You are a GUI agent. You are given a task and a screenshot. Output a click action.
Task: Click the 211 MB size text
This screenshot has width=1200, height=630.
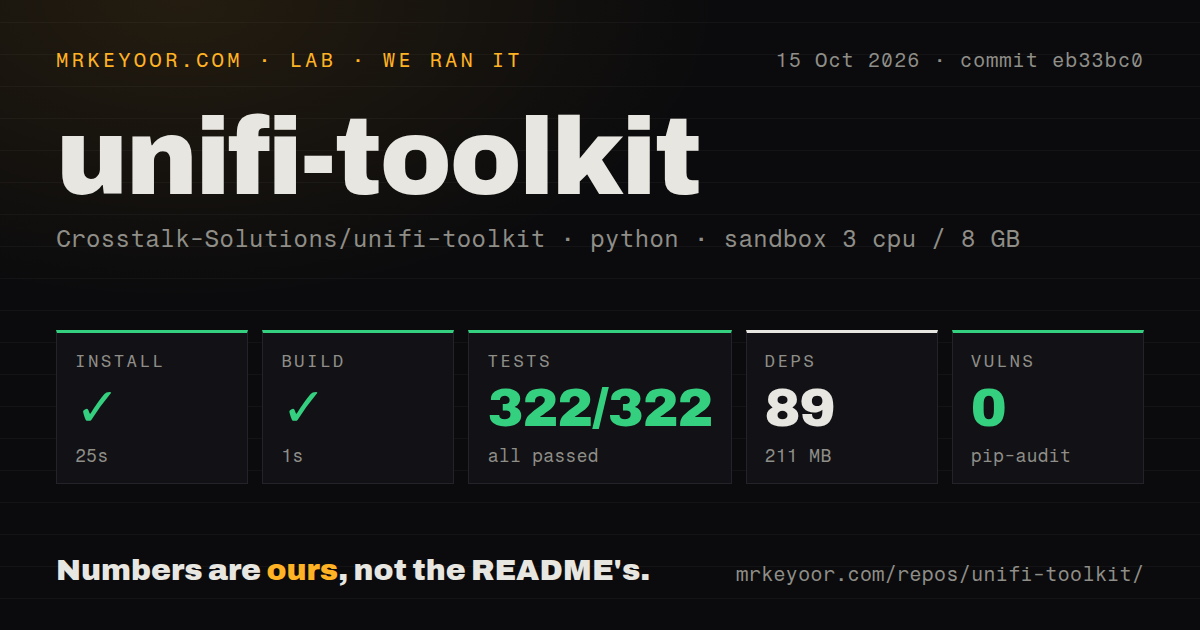798,456
